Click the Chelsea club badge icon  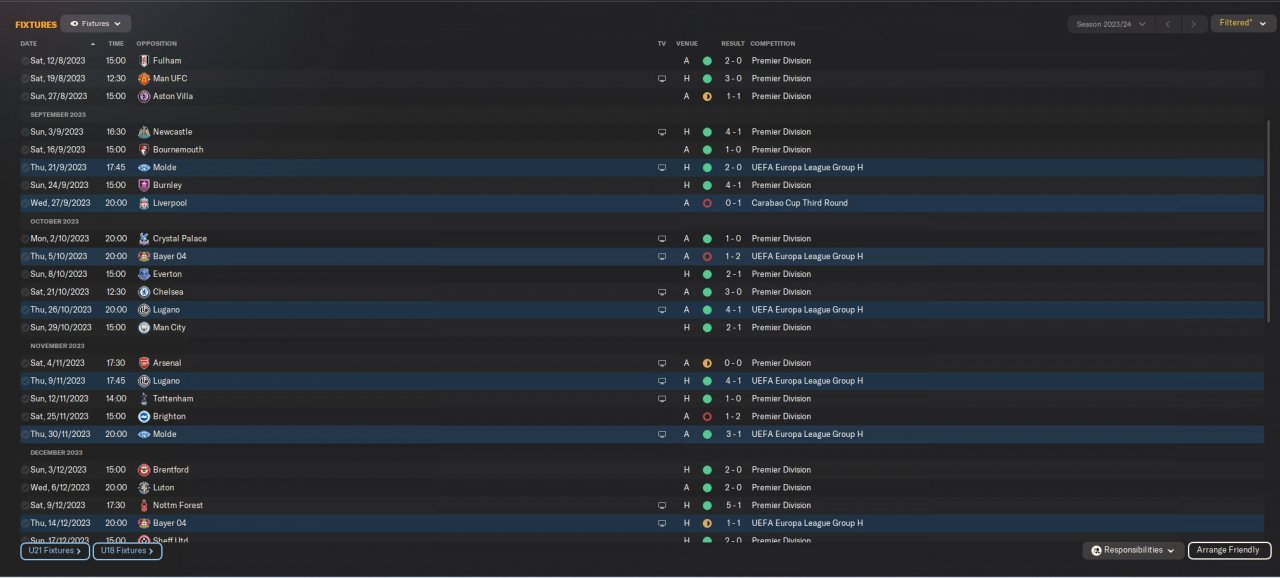(144, 292)
